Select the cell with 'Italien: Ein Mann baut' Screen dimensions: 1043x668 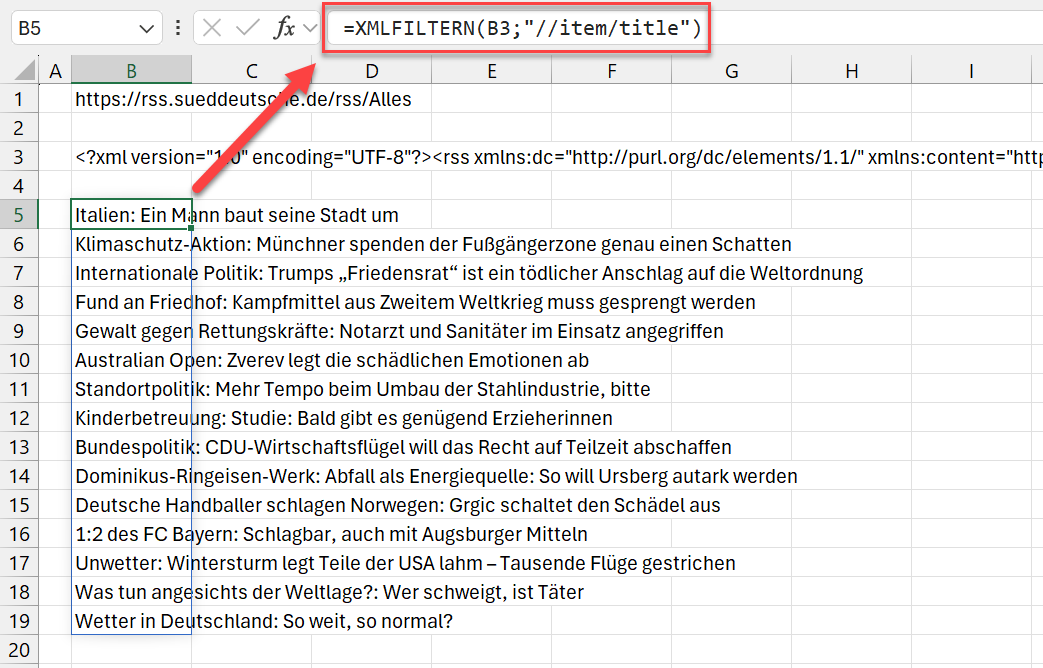pos(130,215)
